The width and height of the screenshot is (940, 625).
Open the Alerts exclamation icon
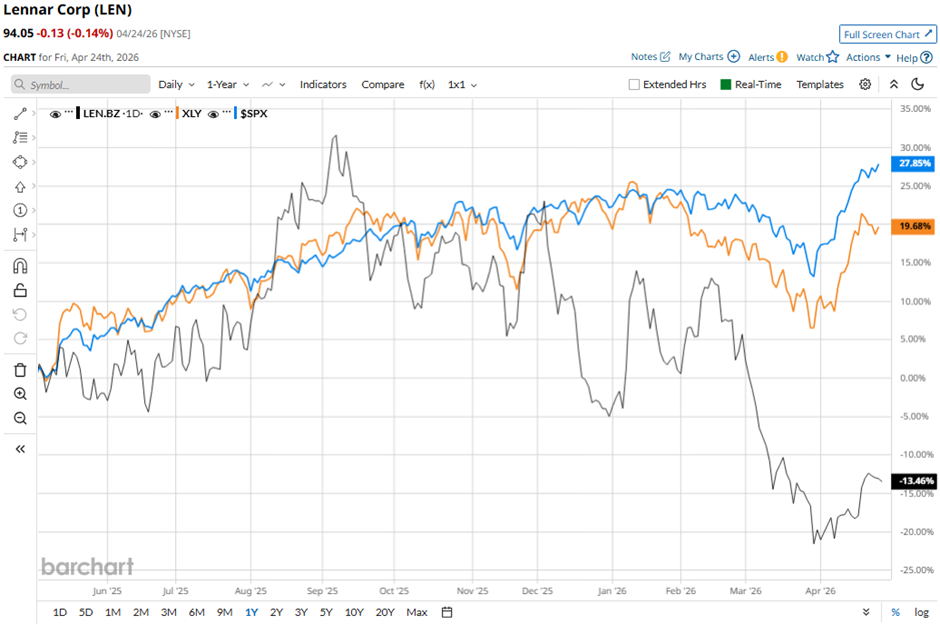point(782,57)
